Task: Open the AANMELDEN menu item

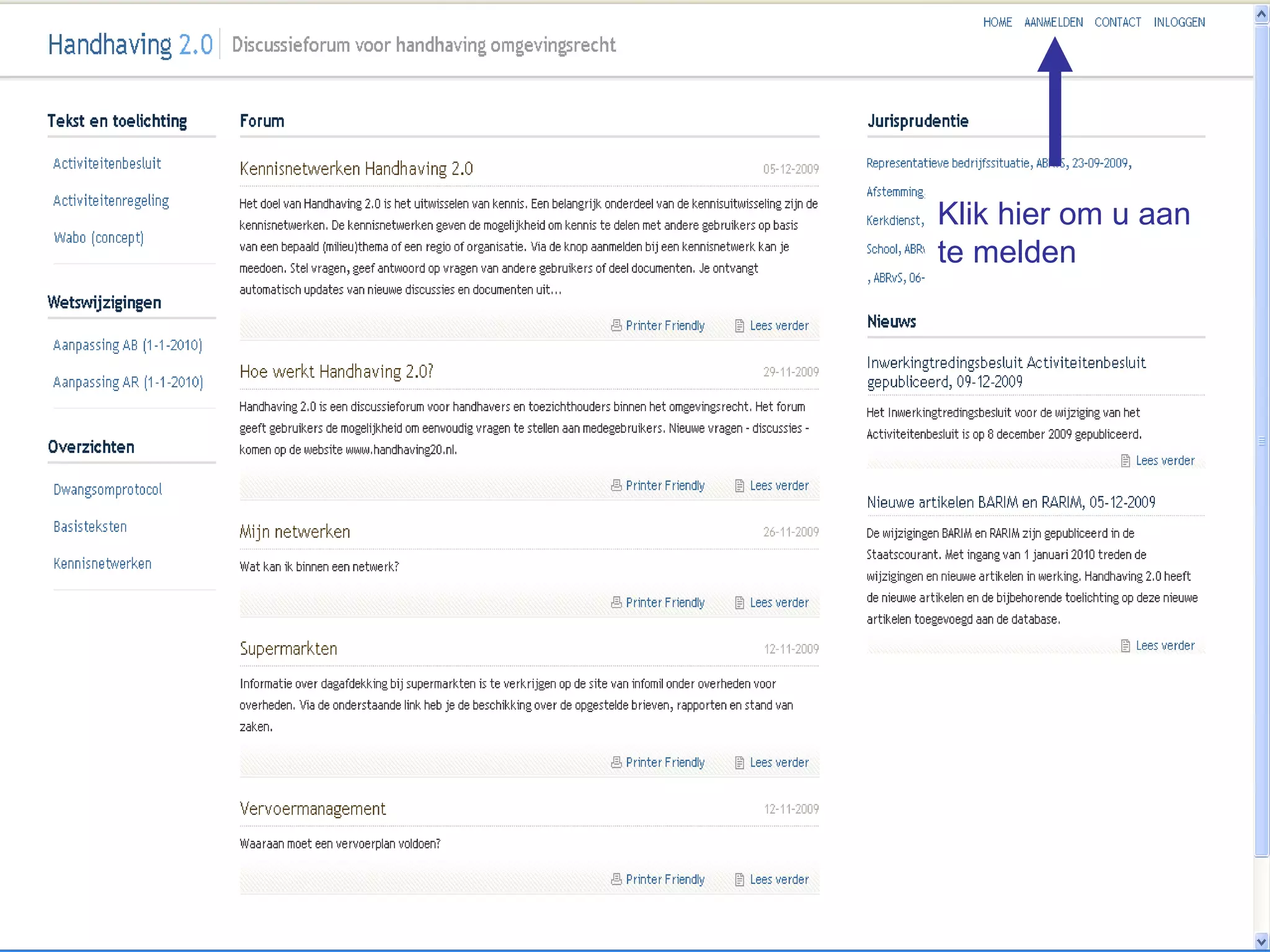Action: pyautogui.click(x=1053, y=22)
